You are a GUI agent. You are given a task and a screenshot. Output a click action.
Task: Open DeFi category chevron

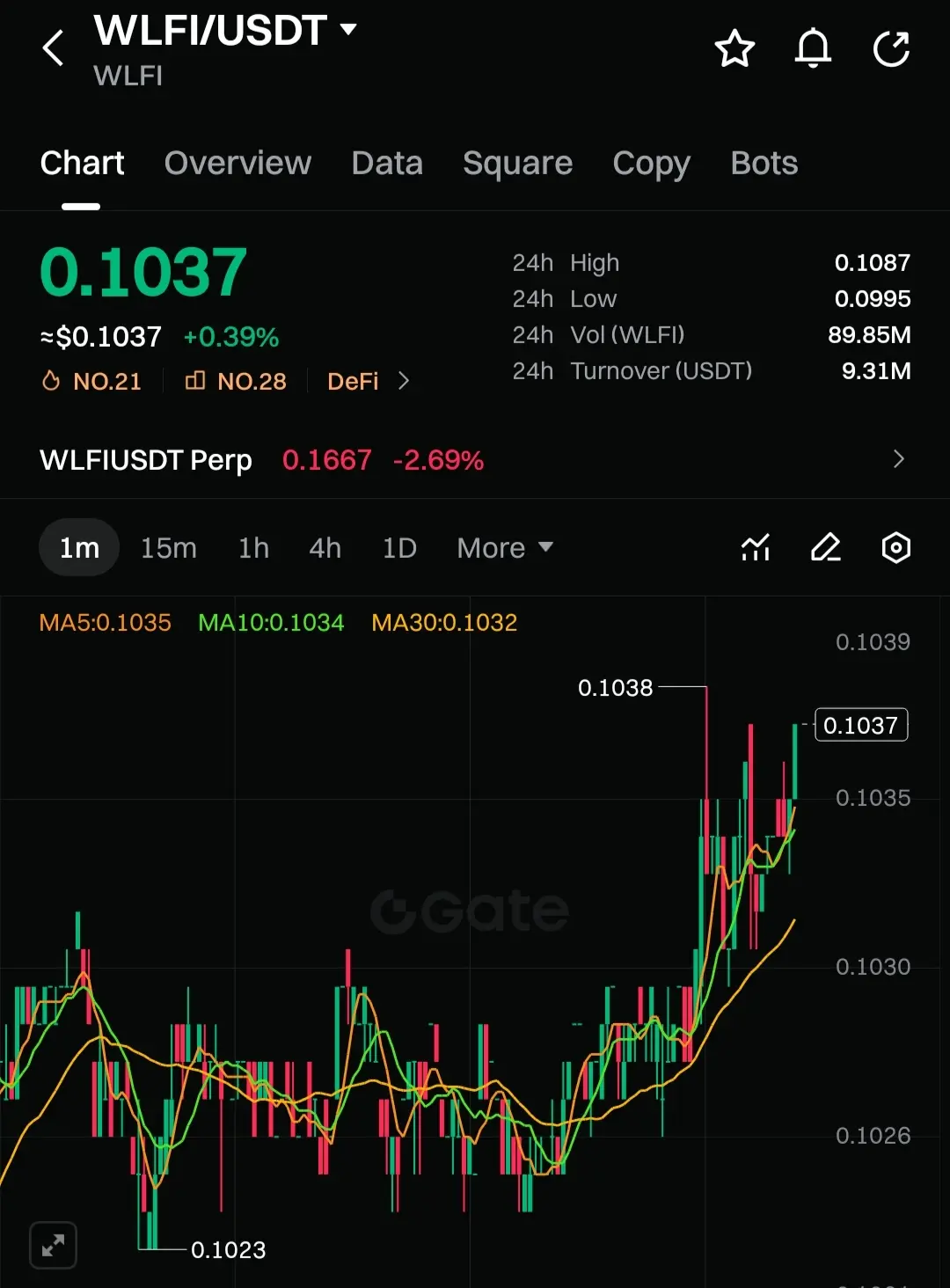pyautogui.click(x=404, y=381)
